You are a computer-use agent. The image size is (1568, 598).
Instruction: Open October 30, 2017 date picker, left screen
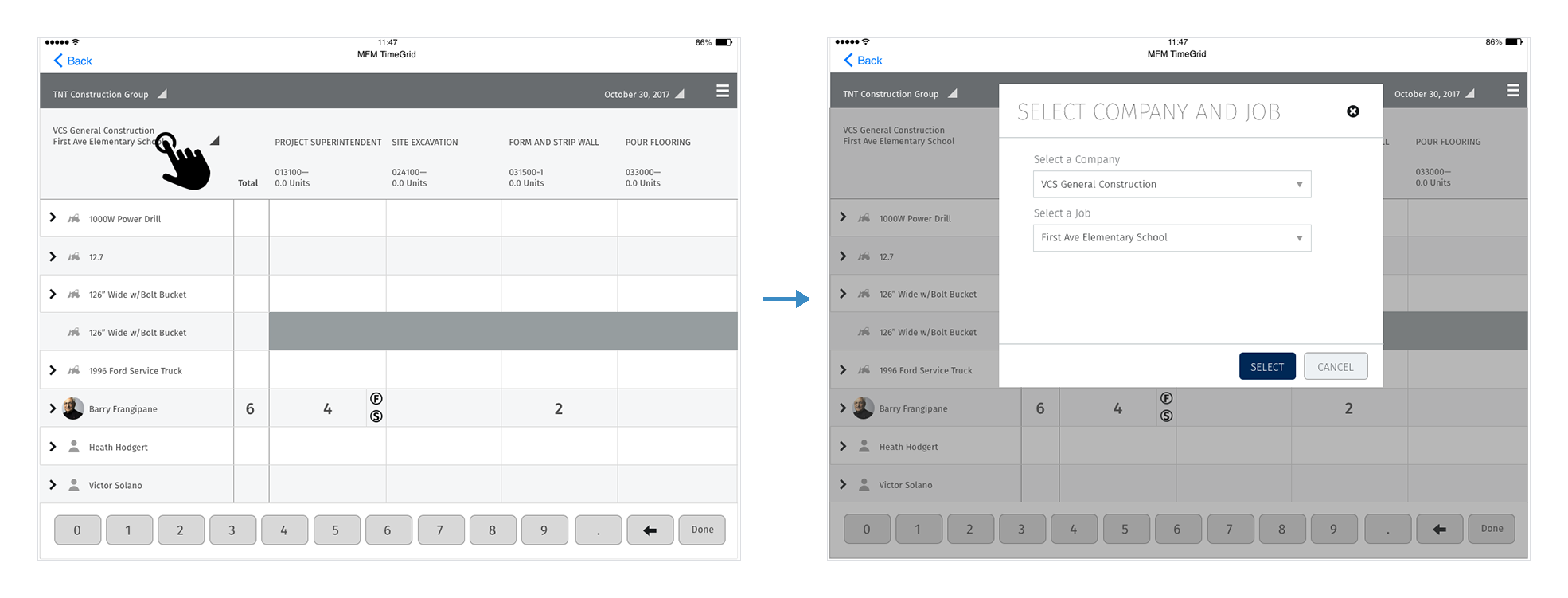tap(644, 94)
